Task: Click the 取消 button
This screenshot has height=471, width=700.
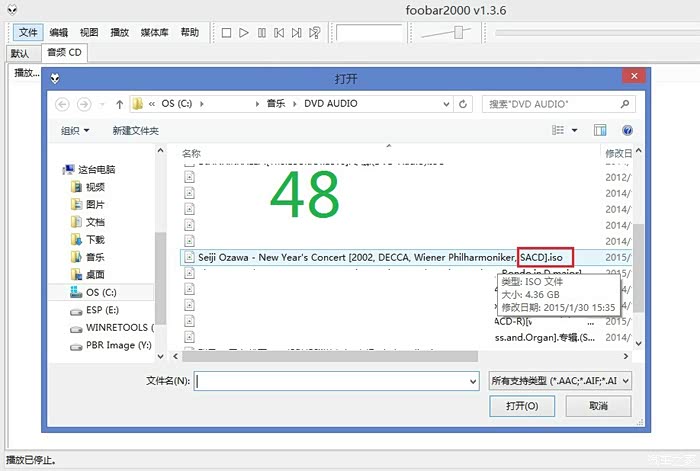Action: point(598,406)
